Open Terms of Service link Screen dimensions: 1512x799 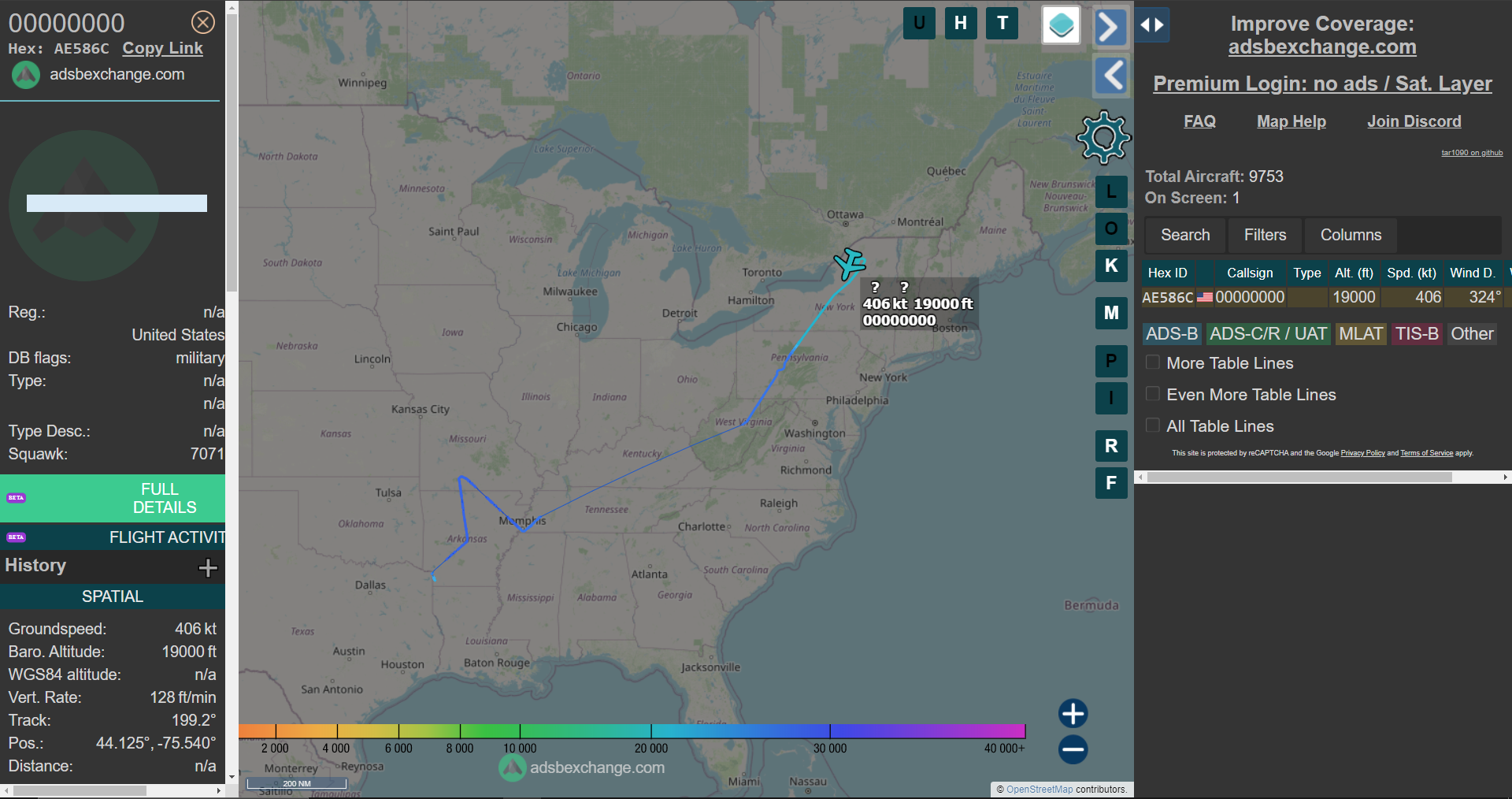point(1426,453)
